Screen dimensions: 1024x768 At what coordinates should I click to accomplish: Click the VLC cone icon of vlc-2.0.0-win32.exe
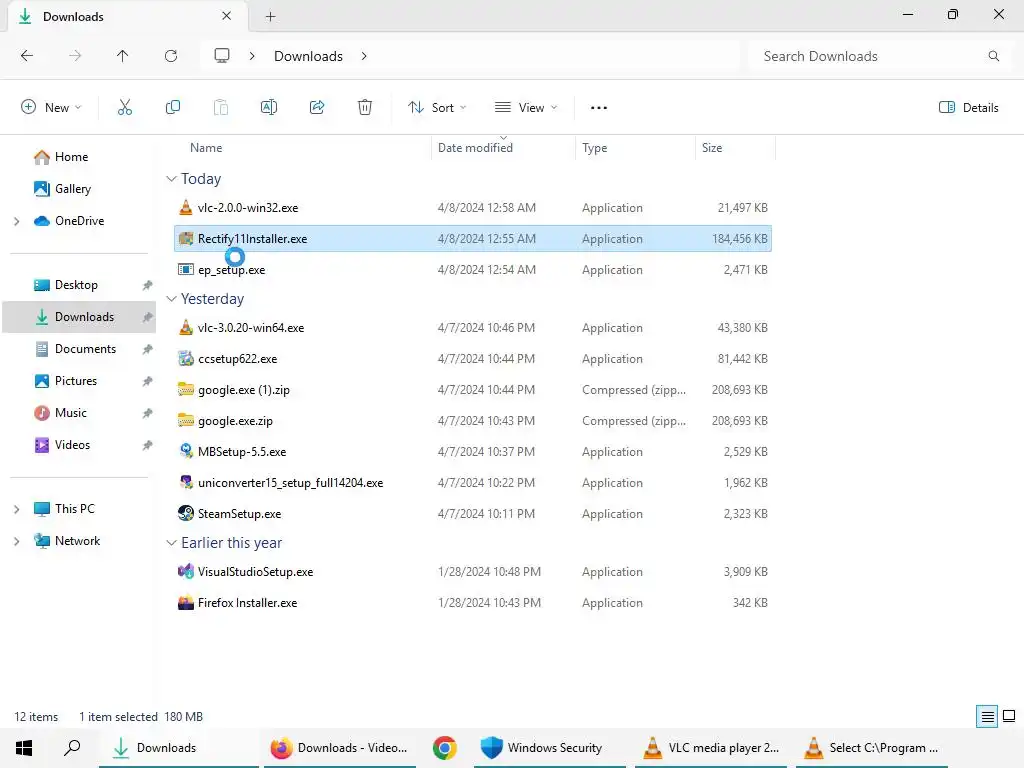click(186, 208)
